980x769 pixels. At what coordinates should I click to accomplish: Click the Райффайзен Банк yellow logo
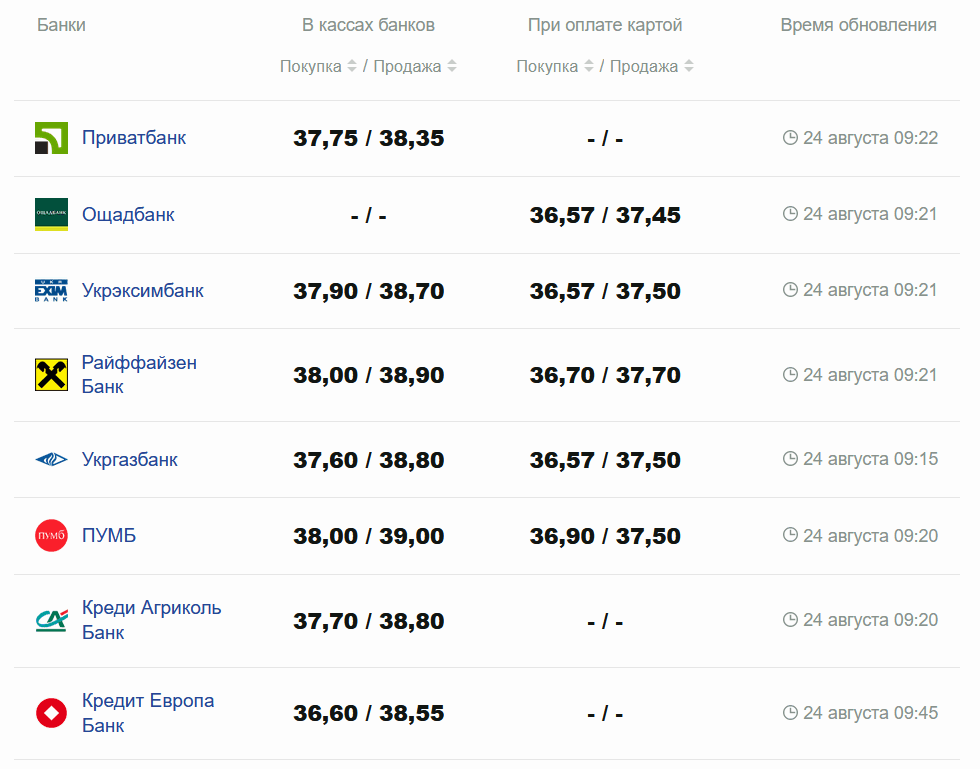click(x=51, y=375)
